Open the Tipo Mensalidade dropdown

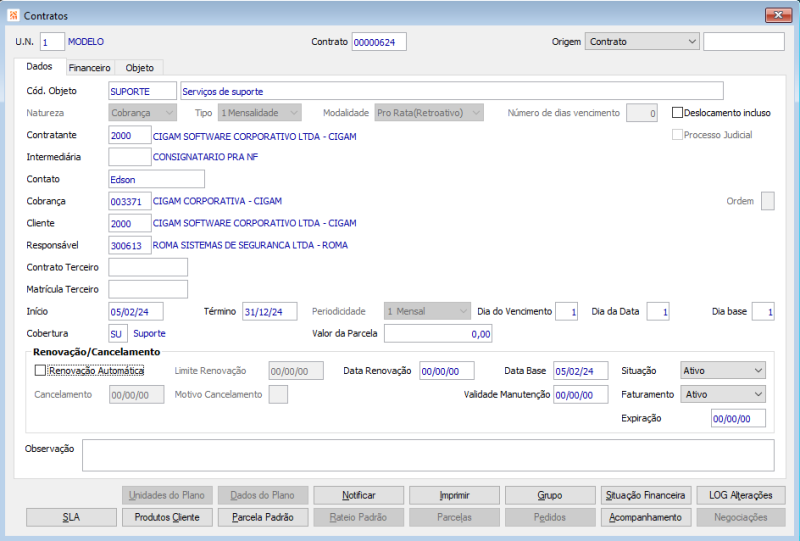pos(260,113)
